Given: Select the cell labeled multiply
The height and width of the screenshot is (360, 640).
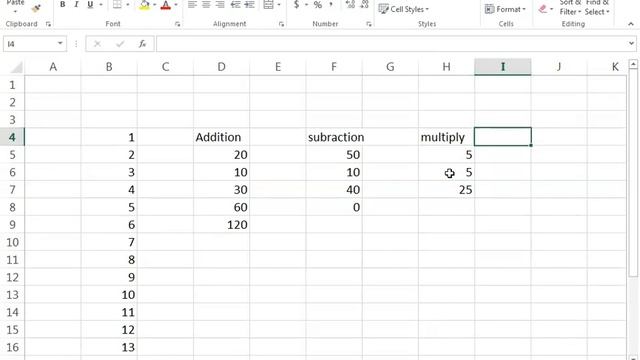Looking at the screenshot, I should pos(447,137).
